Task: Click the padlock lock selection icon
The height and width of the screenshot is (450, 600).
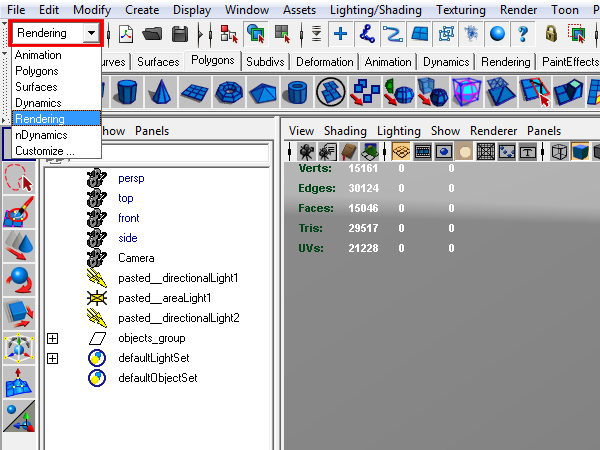Action: click(x=551, y=34)
